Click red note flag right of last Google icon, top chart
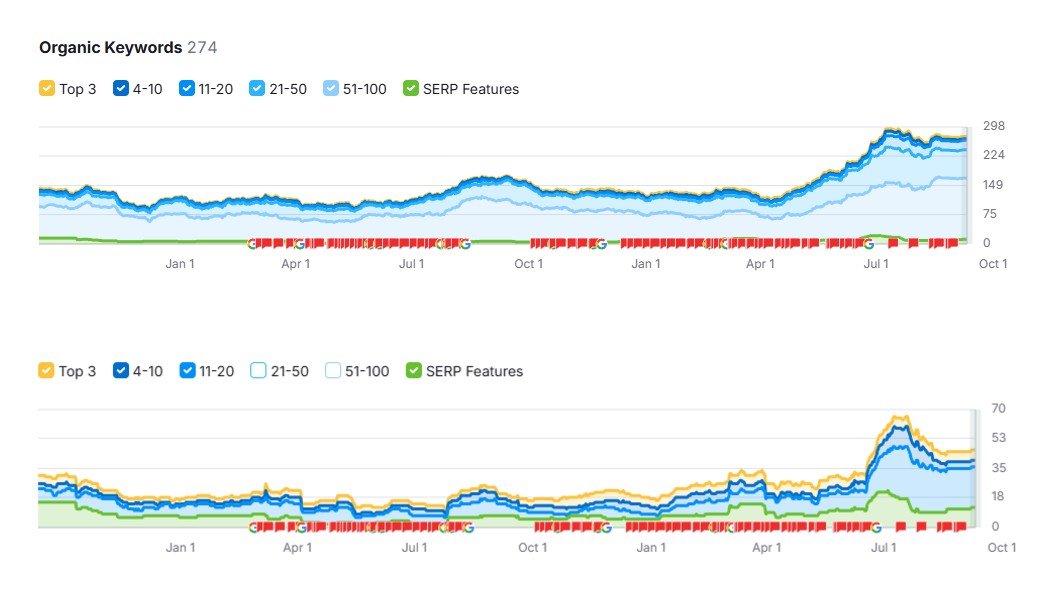The width and height of the screenshot is (1042, 589). [x=893, y=243]
